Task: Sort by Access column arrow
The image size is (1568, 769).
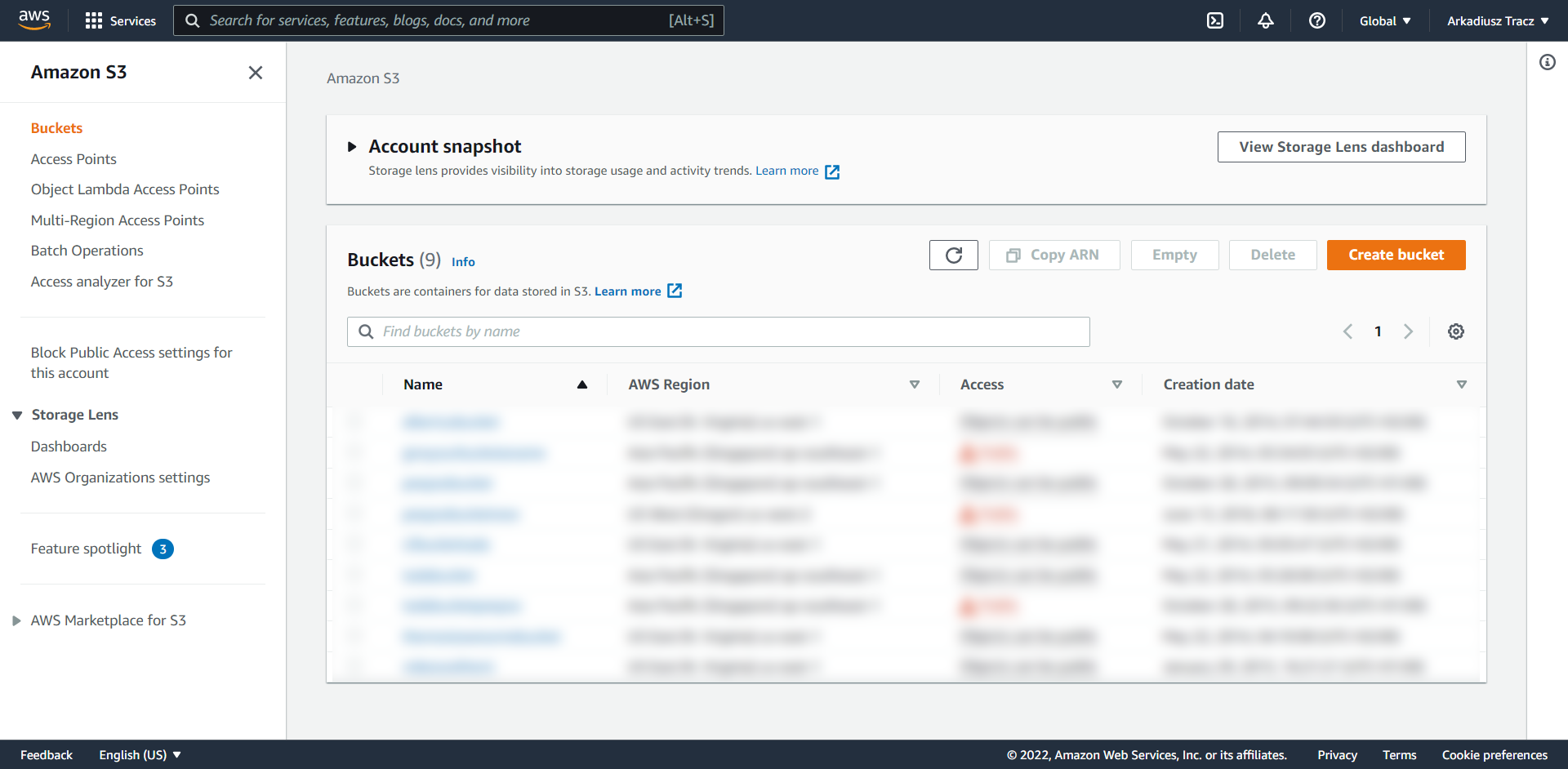Action: pyautogui.click(x=1116, y=384)
